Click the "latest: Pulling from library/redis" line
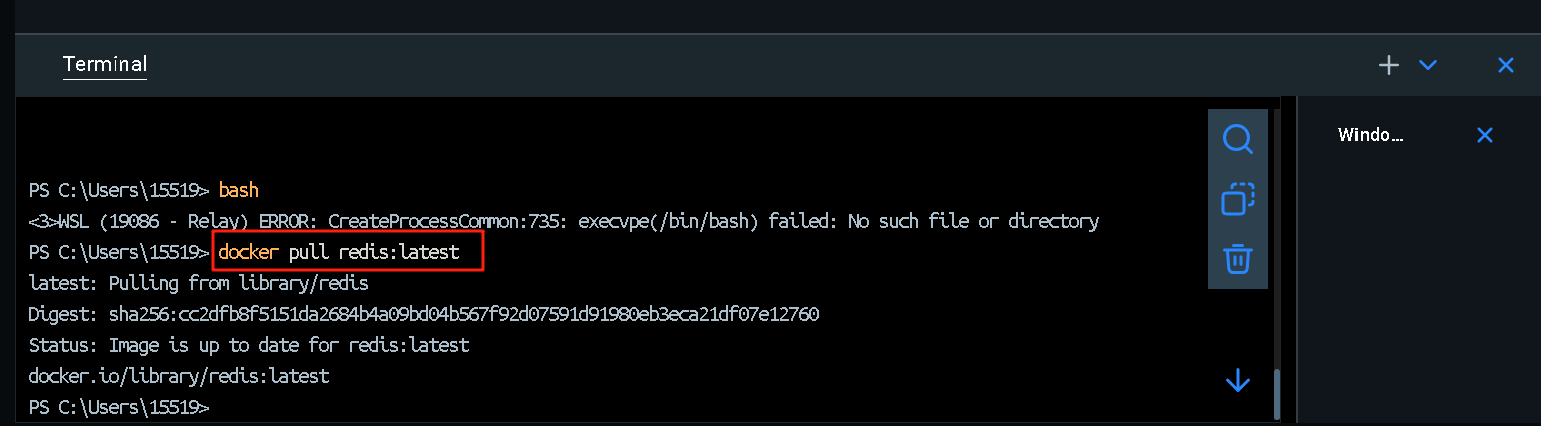Viewport: 1541px width, 426px height. point(199,283)
